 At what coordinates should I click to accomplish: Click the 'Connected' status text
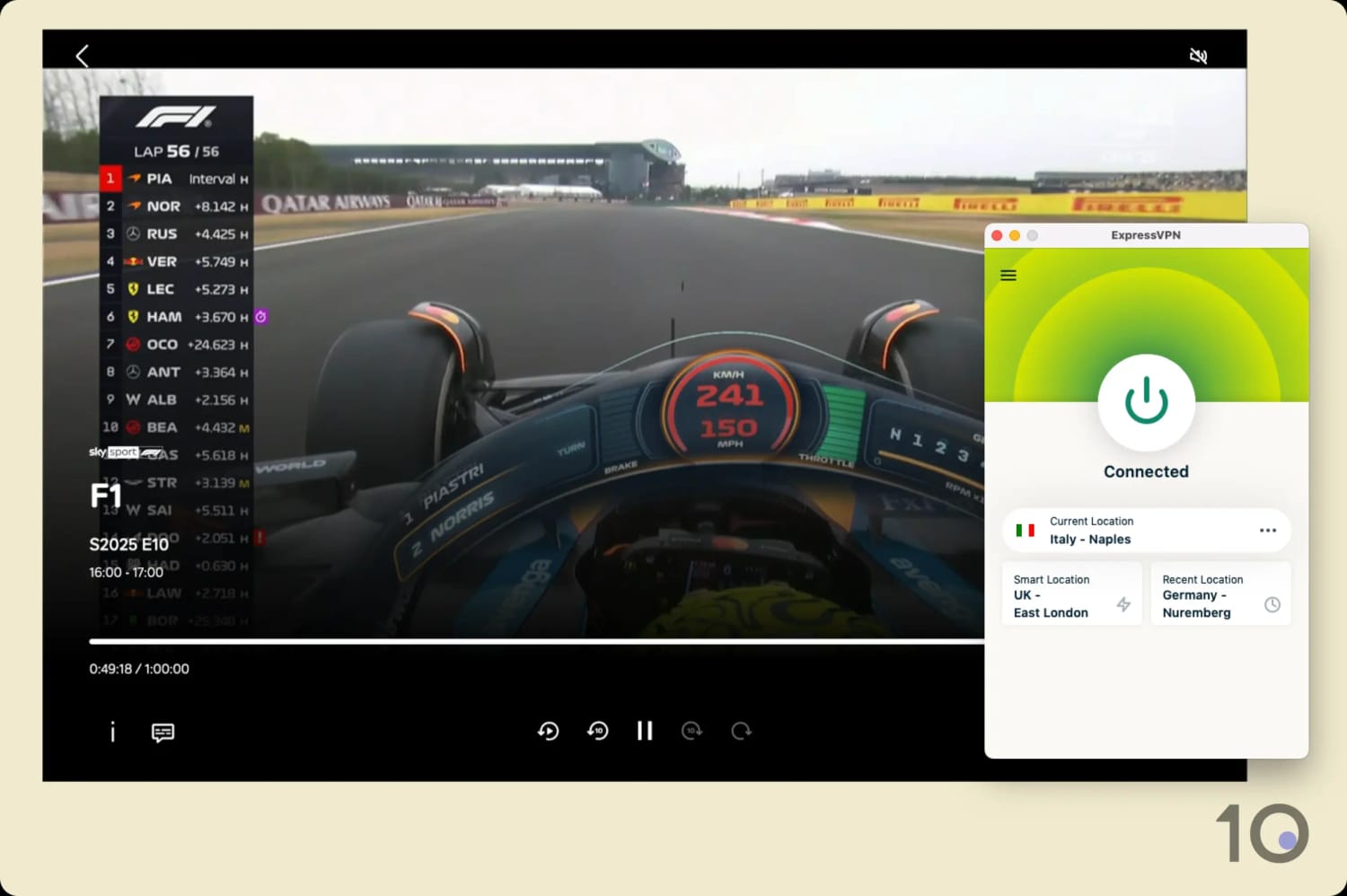pos(1147,471)
